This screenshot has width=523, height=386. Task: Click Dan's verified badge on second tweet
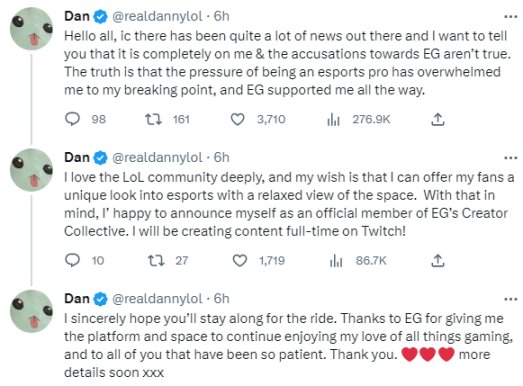(x=100, y=158)
